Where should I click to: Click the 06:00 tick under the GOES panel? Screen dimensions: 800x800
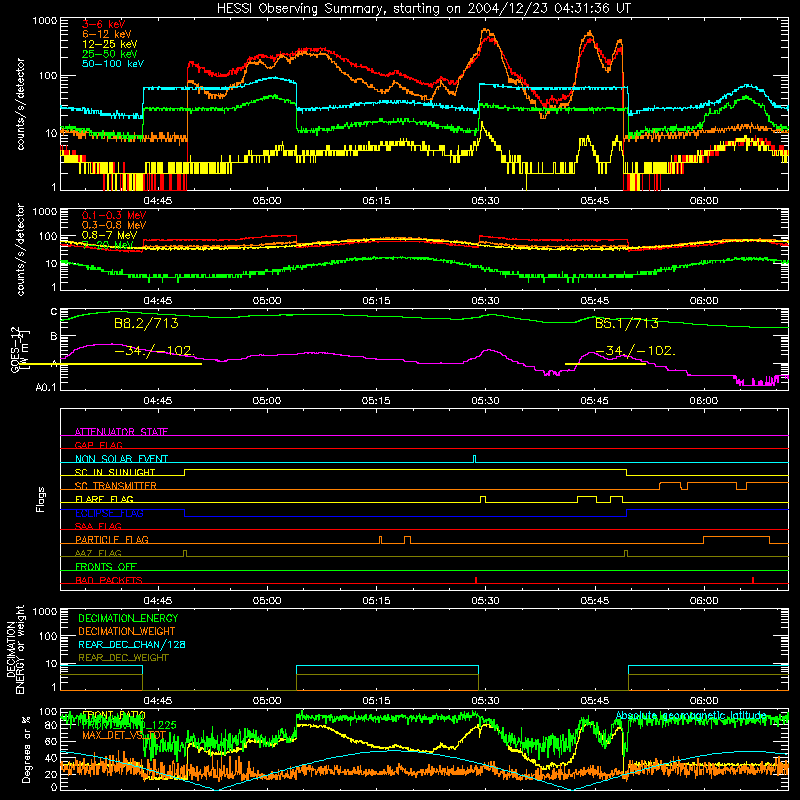704,401
